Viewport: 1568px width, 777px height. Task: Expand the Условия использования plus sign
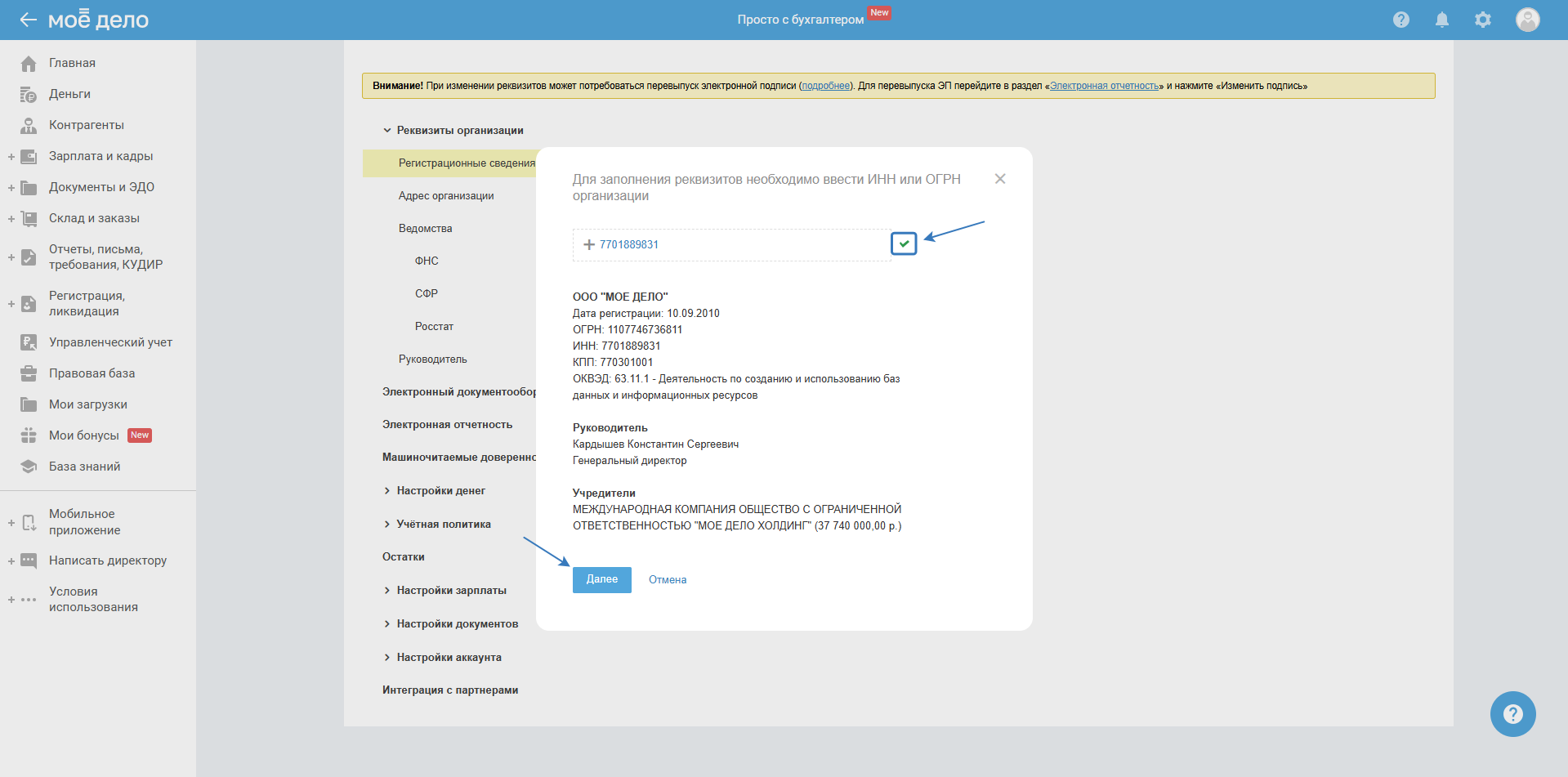(11, 600)
